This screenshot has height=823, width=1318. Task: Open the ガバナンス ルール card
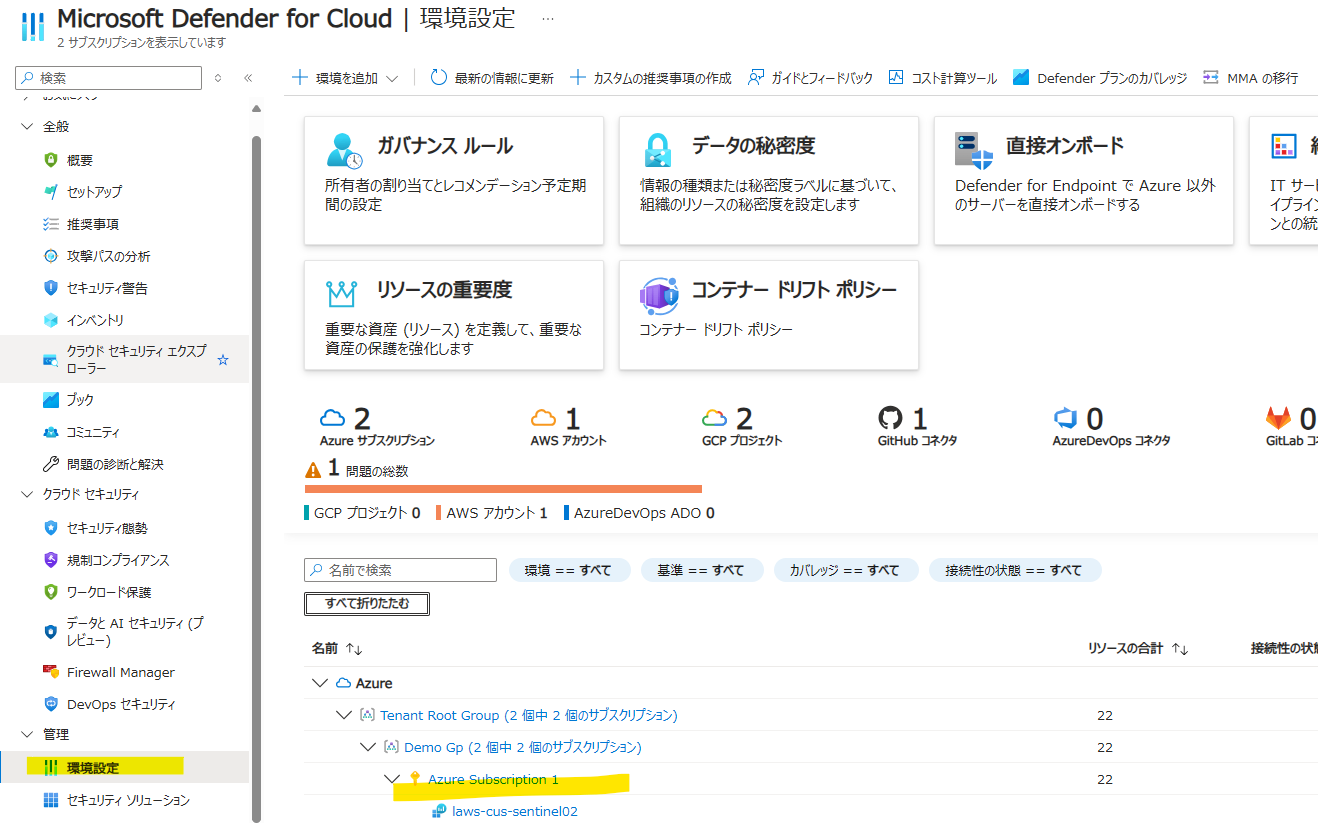(x=454, y=180)
